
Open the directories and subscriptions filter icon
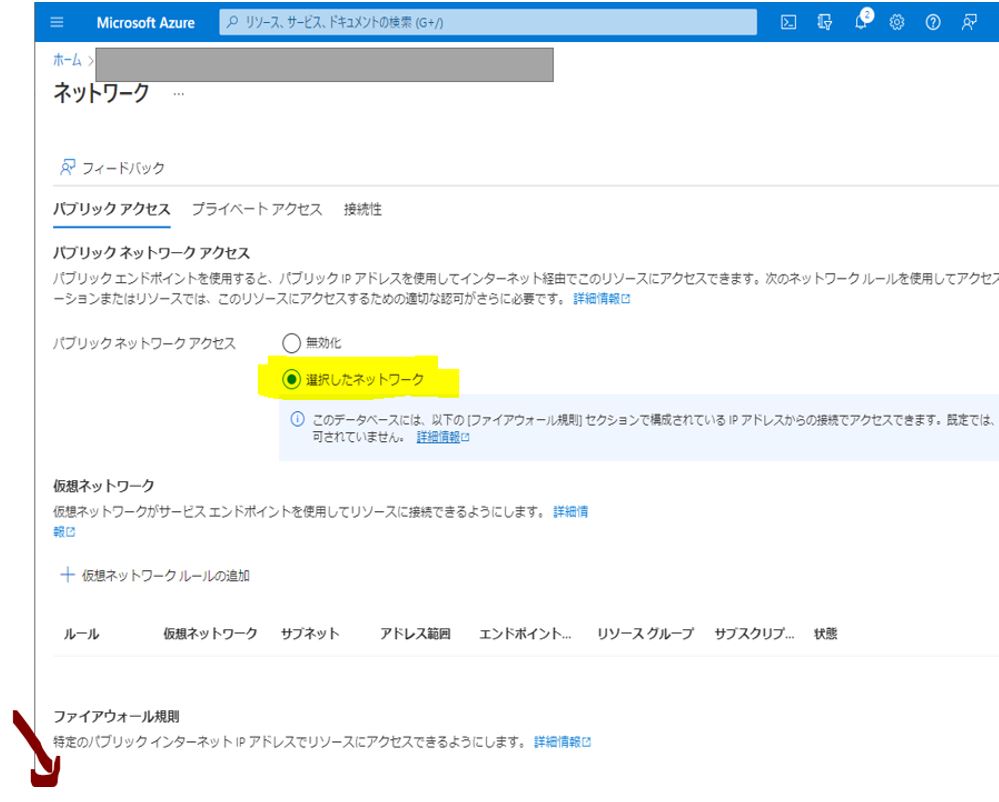click(x=824, y=22)
